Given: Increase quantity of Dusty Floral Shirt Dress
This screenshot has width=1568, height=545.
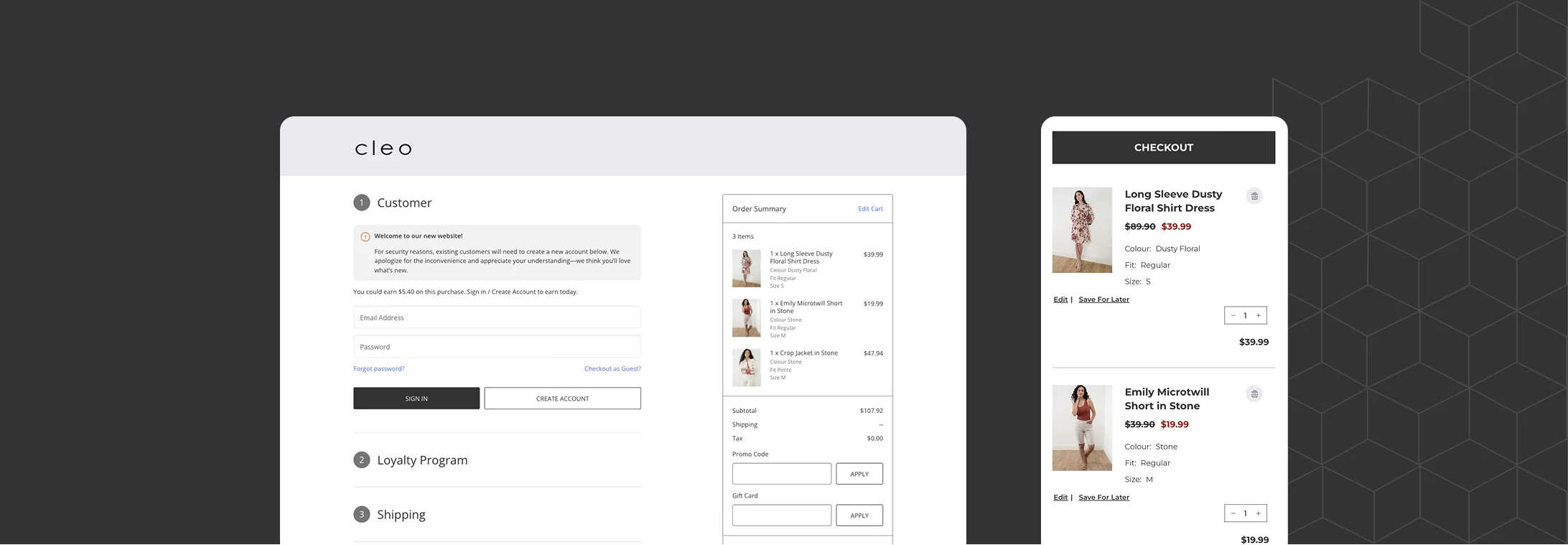Looking at the screenshot, I should click(x=1258, y=315).
